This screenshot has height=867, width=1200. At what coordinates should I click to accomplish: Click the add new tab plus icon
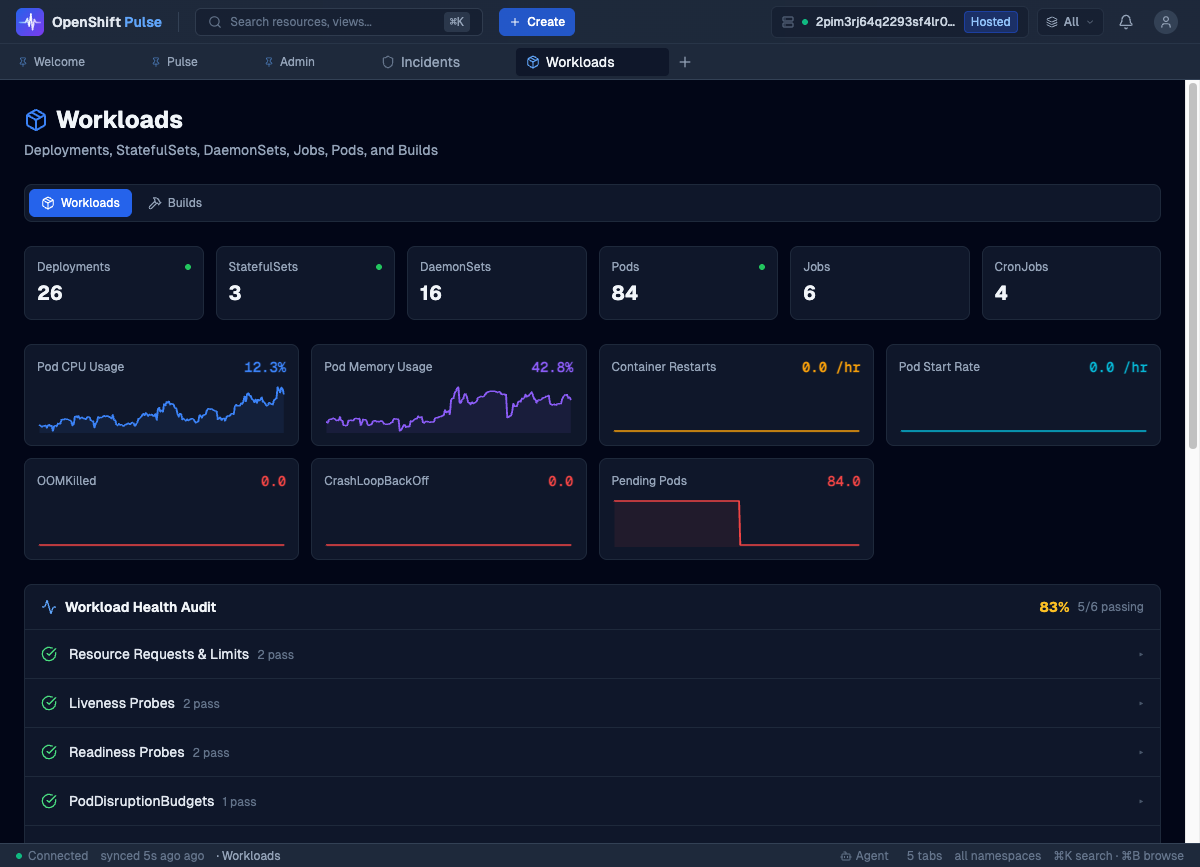[685, 62]
